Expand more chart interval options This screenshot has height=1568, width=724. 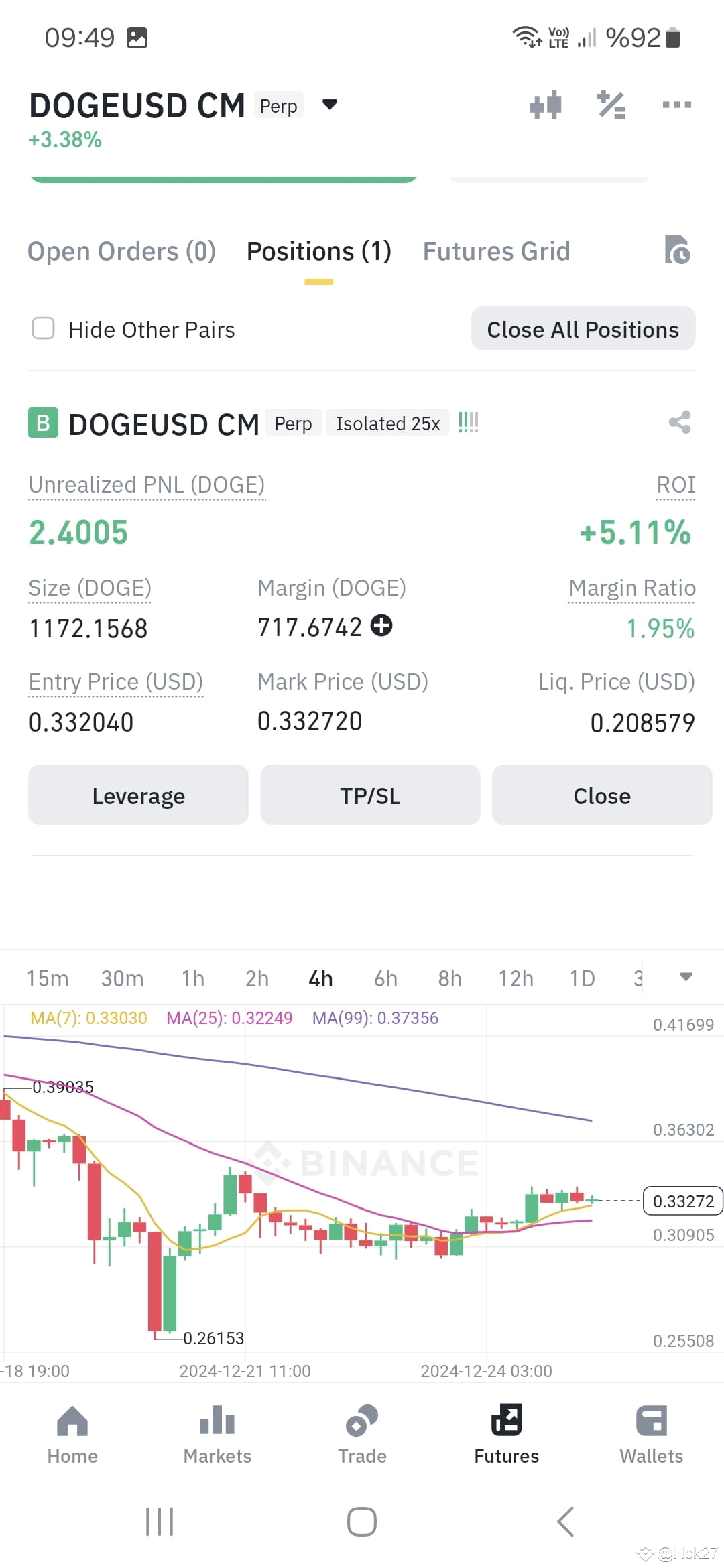[x=686, y=977]
